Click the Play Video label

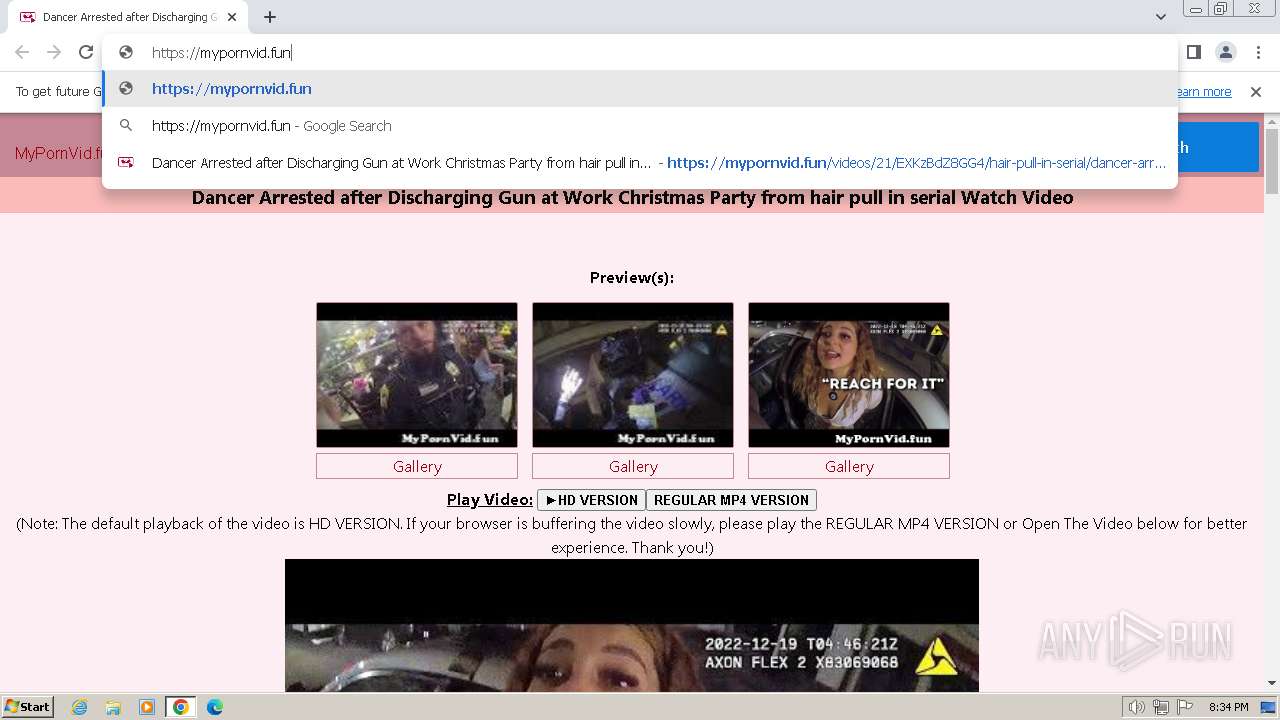(490, 500)
